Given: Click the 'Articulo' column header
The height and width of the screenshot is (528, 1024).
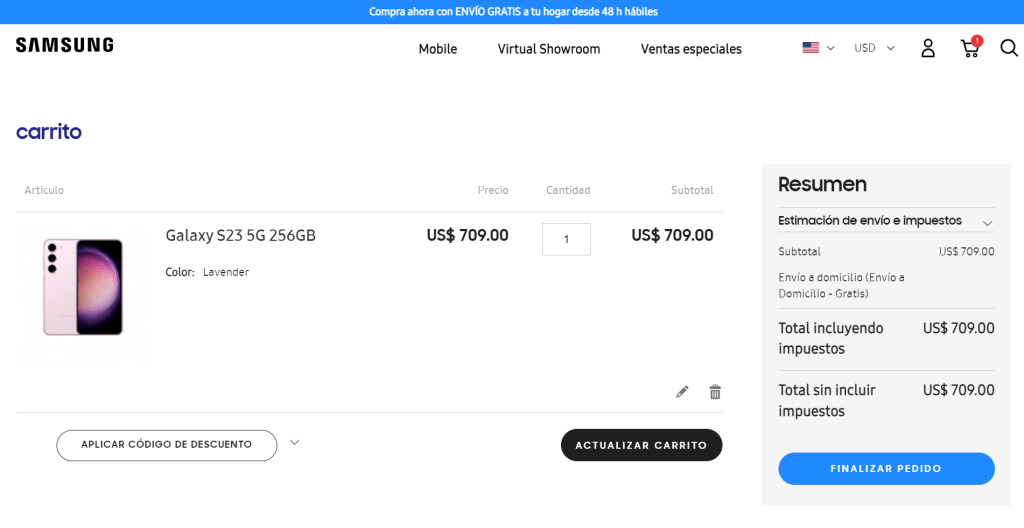Looking at the screenshot, I should click(x=44, y=190).
